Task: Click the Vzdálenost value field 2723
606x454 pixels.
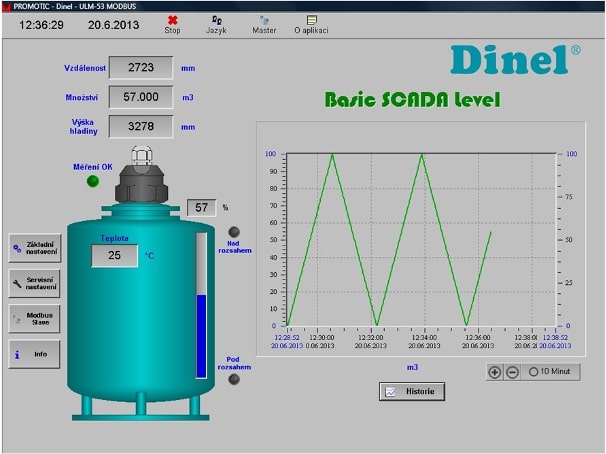Action: pos(141,68)
